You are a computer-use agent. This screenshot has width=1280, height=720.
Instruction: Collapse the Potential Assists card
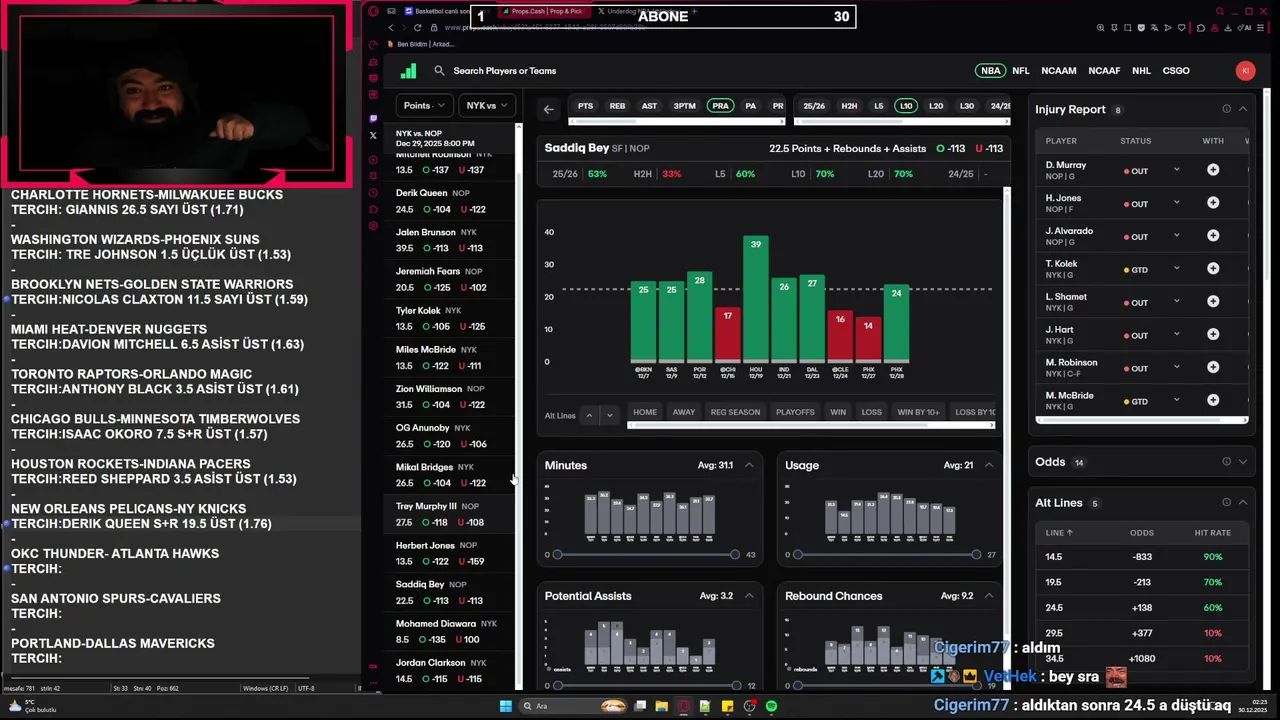click(749, 596)
